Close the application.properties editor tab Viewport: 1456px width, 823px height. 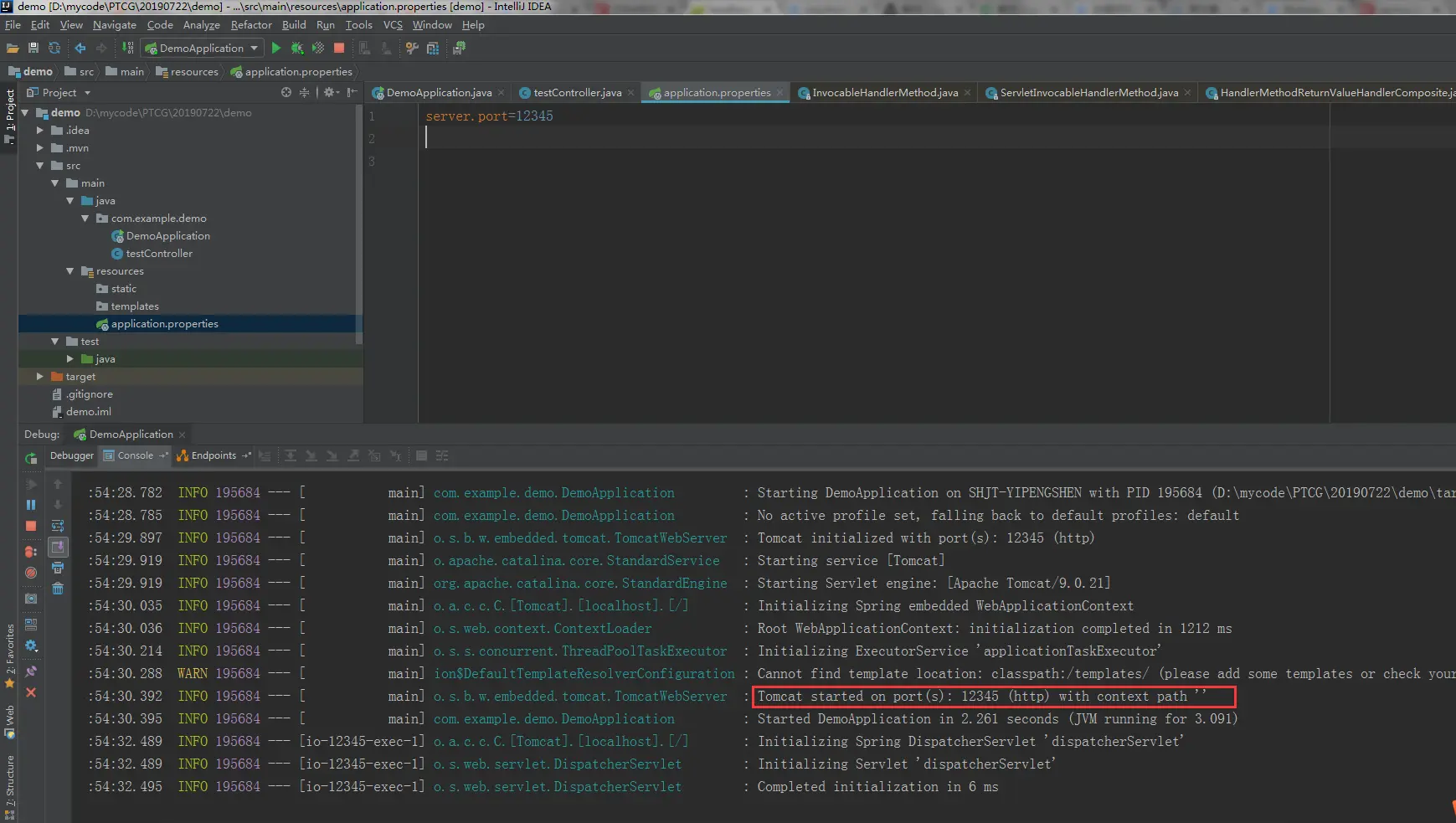tap(779, 93)
